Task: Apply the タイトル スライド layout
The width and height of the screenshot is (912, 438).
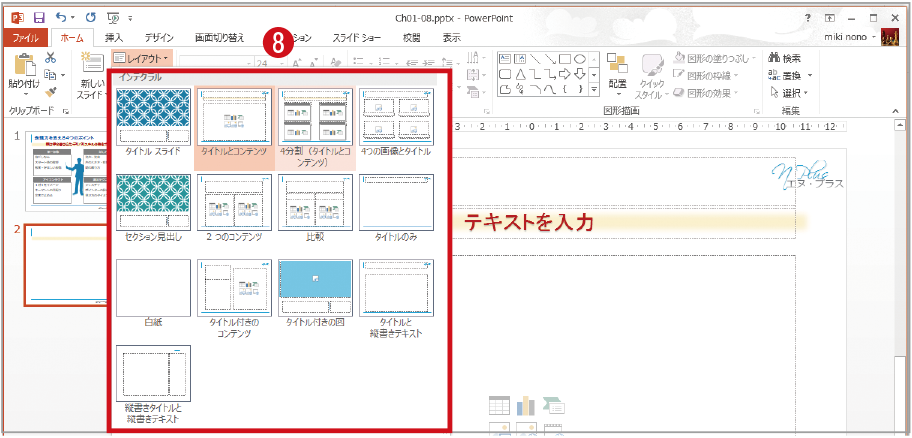Action: tap(154, 123)
